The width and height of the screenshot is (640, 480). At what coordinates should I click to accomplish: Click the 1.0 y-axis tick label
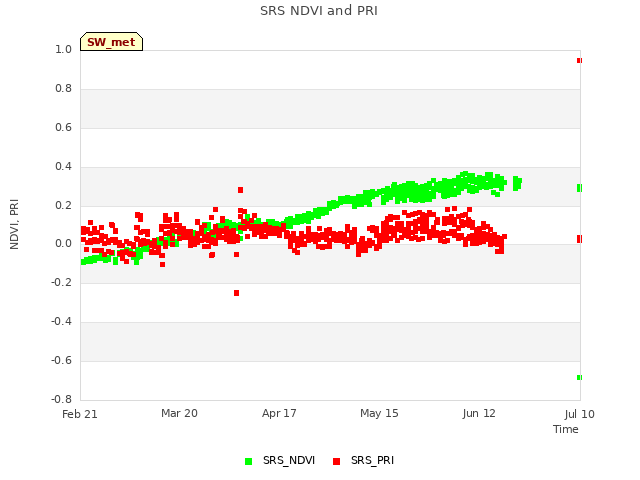(x=63, y=49)
